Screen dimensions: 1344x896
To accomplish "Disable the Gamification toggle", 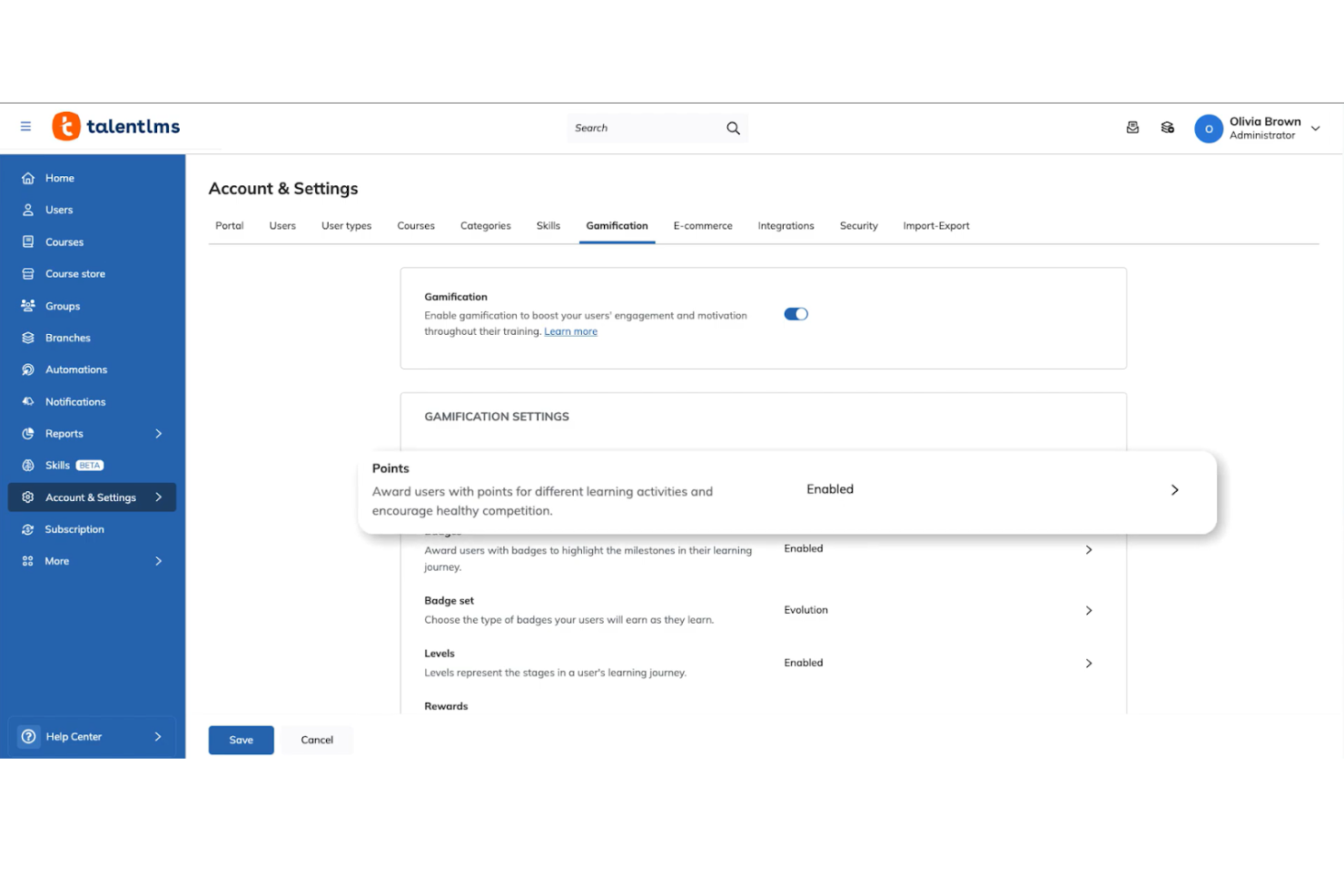I will (796, 313).
